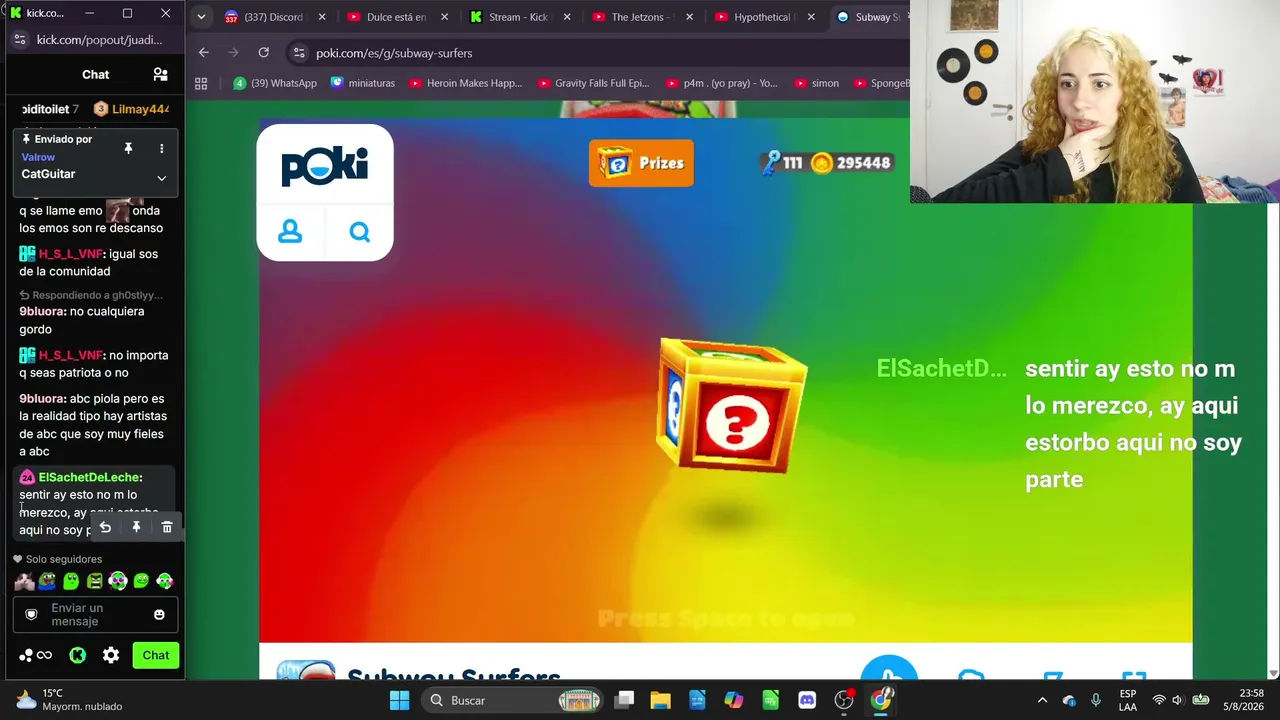
Task: Open the Gravity Falls Full Epi... bookmark
Action: click(593, 83)
